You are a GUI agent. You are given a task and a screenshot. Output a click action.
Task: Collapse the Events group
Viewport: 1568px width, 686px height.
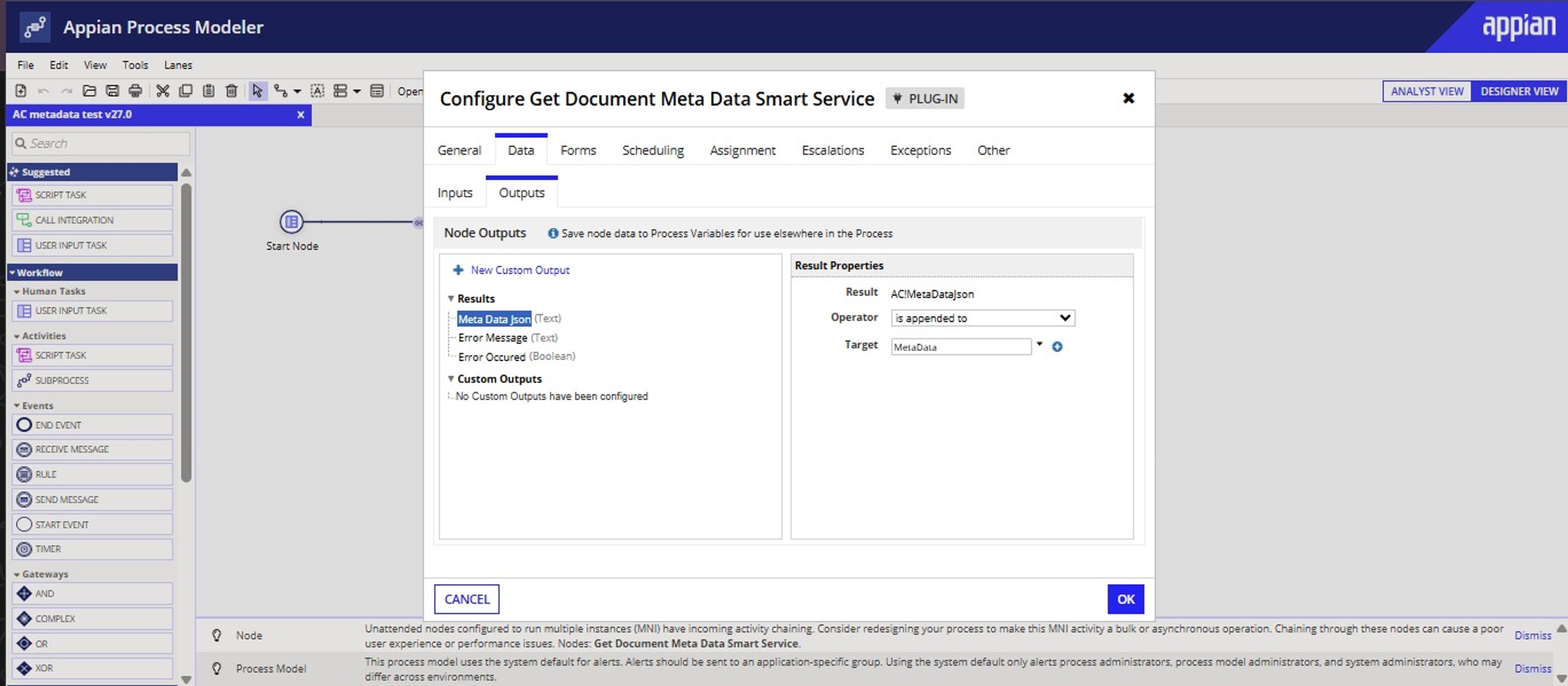(x=17, y=405)
